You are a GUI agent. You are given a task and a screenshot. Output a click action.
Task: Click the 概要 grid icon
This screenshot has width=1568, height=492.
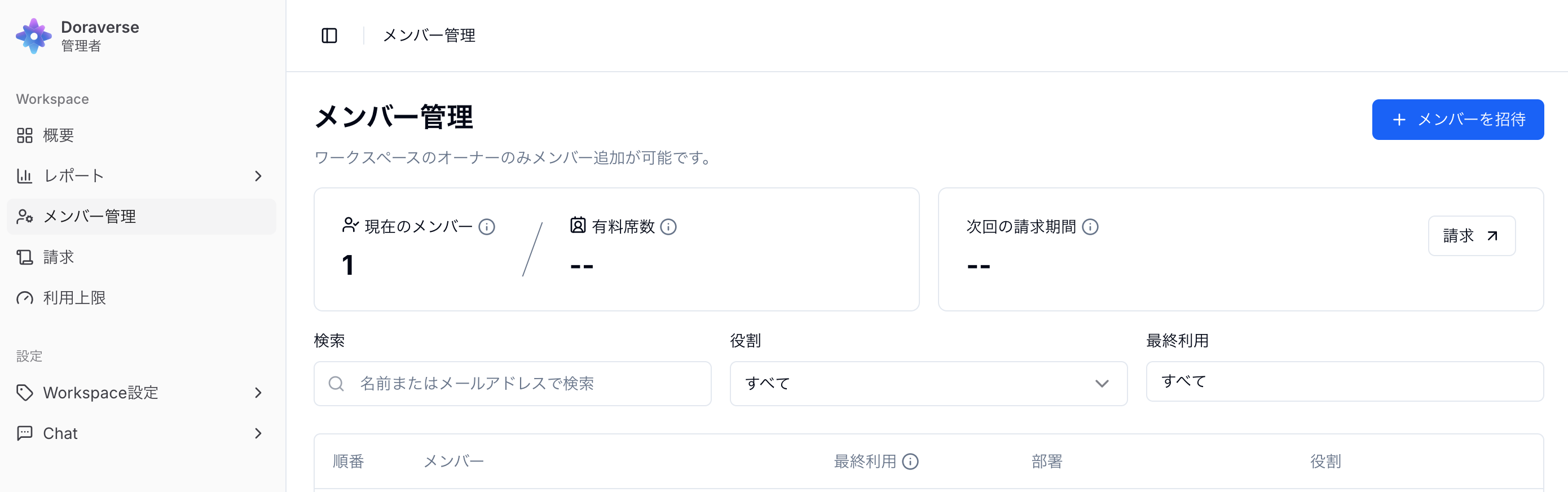point(25,135)
